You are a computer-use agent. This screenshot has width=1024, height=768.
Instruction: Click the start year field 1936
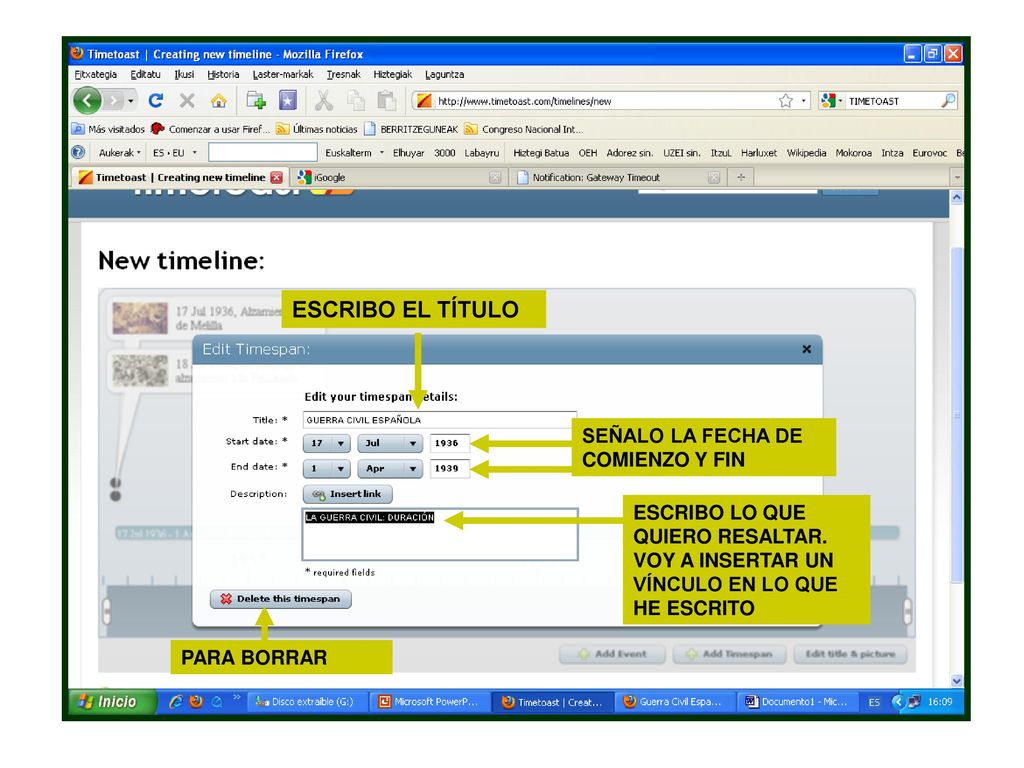[x=449, y=443]
